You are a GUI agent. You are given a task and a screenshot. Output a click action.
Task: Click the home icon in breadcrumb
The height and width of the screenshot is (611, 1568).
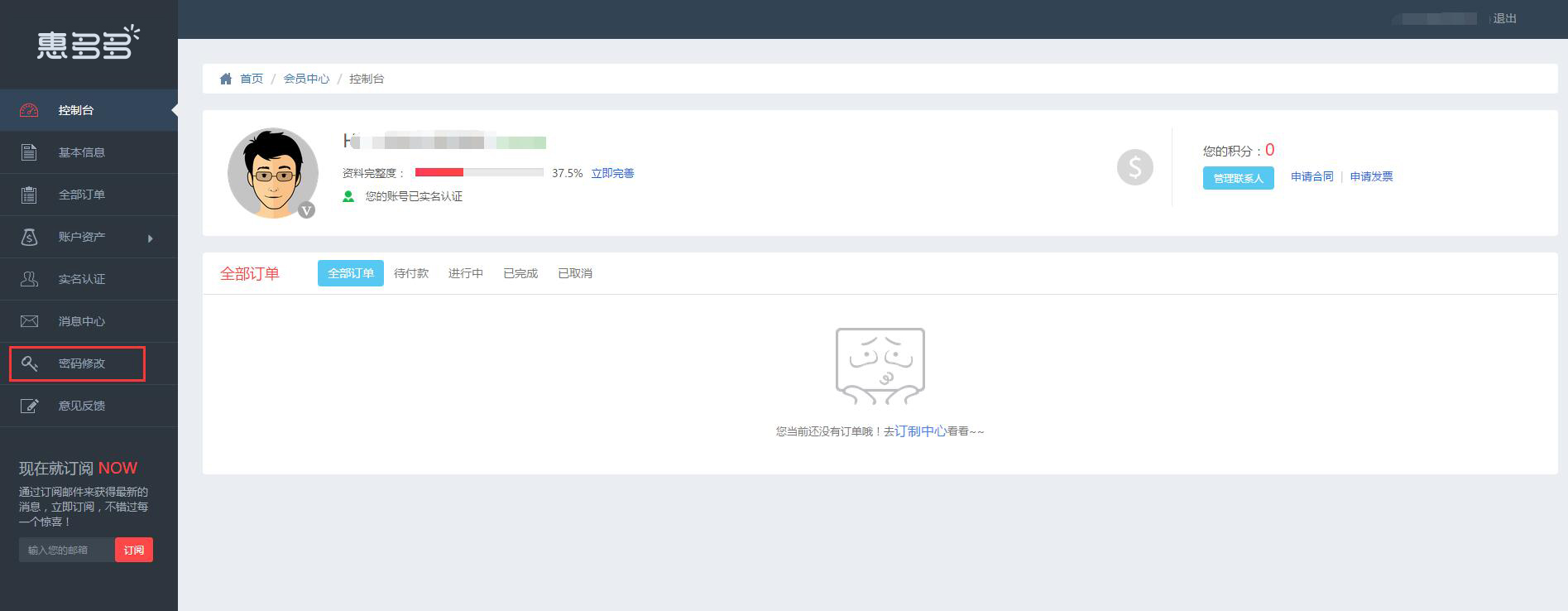[225, 79]
